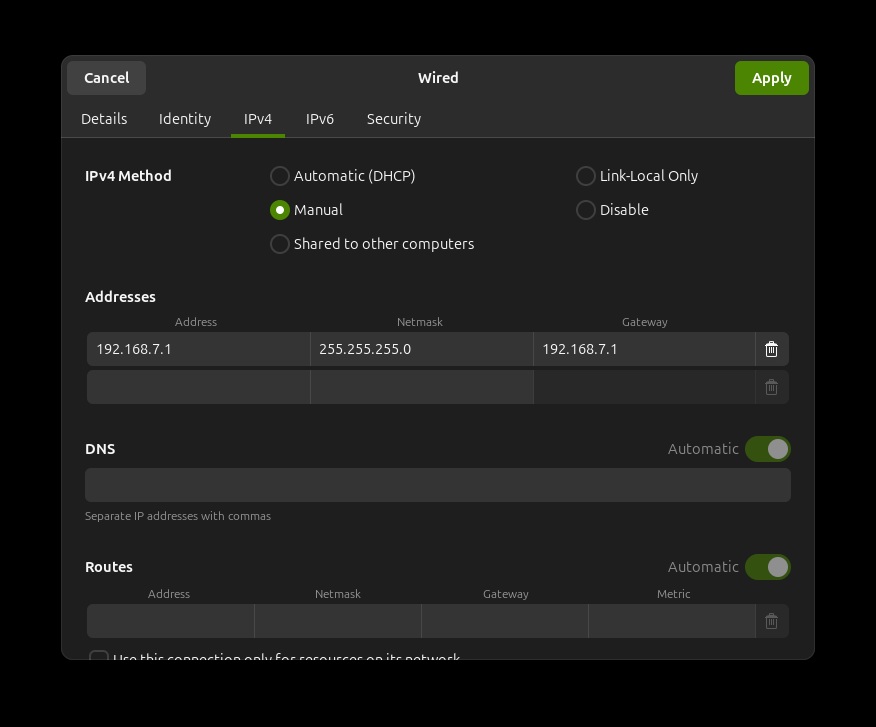876x727 pixels.
Task: Choose 'Shared to other computers'
Action: point(280,244)
